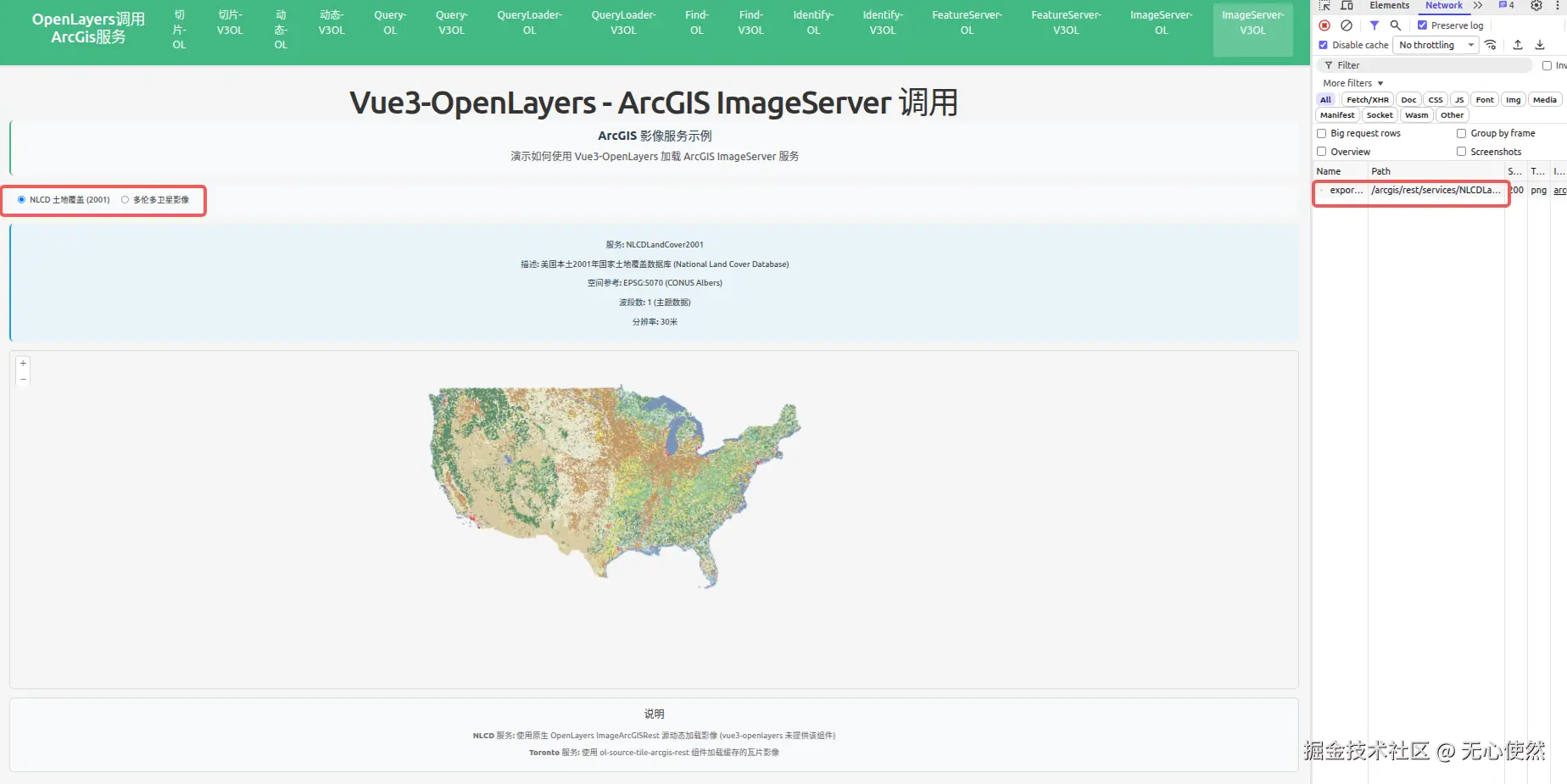This screenshot has height=784, width=1567.
Task: Export HAR file with download icon
Action: [1540, 45]
